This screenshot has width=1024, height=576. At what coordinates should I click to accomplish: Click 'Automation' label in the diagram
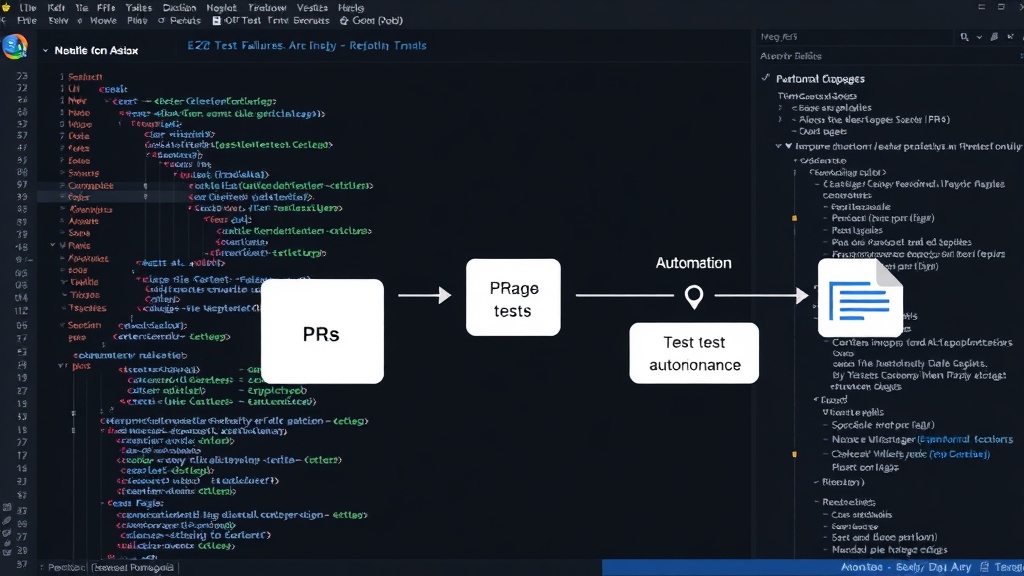point(694,263)
